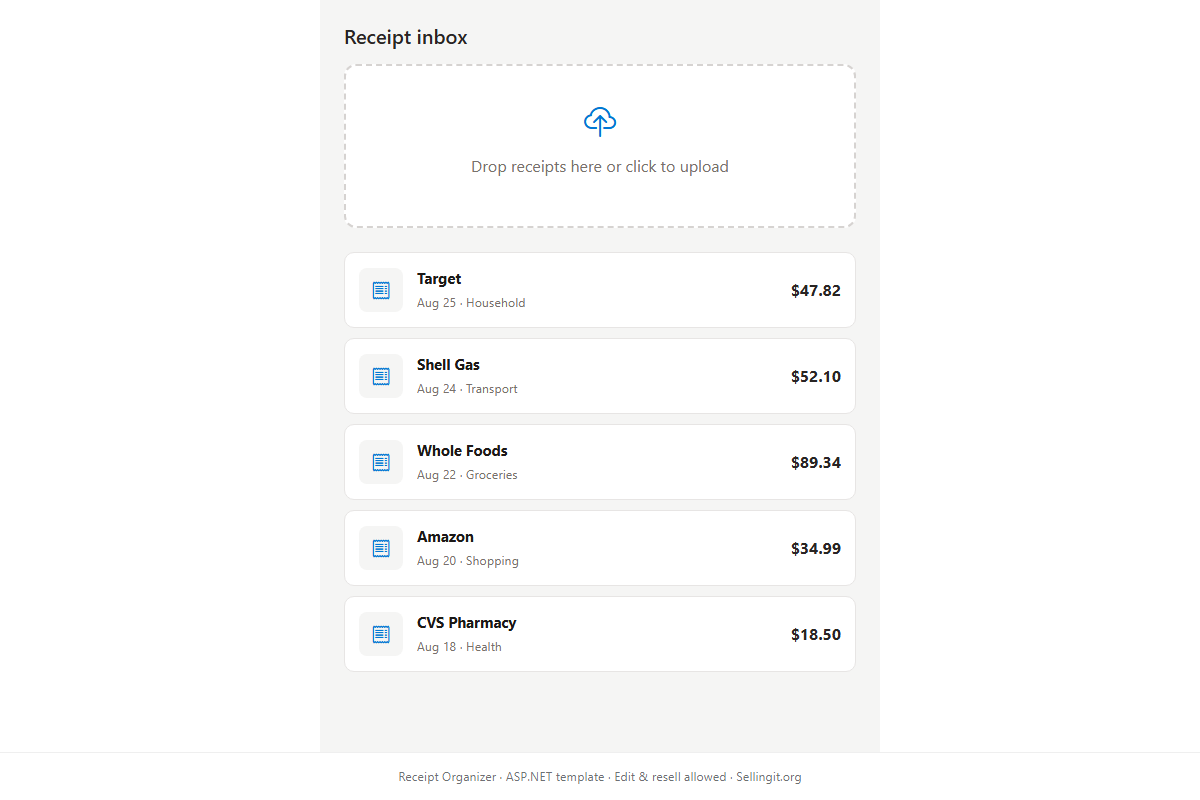The image size is (1200, 800).
Task: Click the Whole Foods receipt icon
Action: (x=381, y=462)
